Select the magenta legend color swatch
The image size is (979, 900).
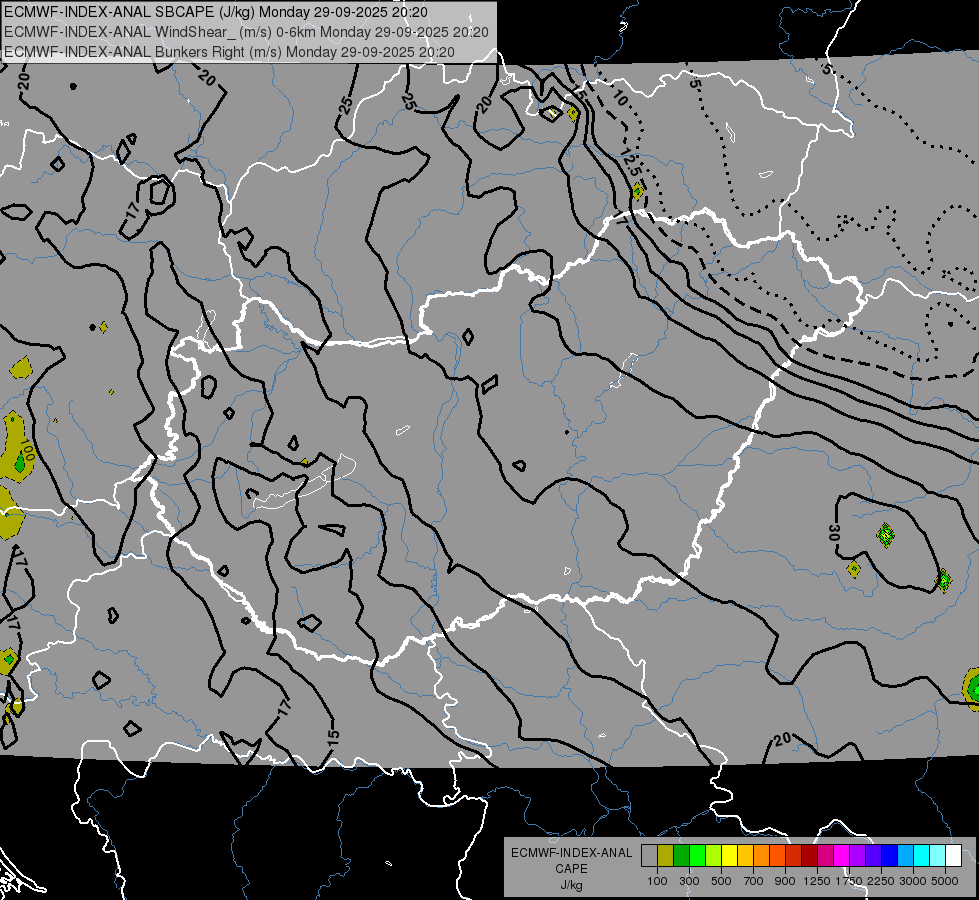pos(841,856)
